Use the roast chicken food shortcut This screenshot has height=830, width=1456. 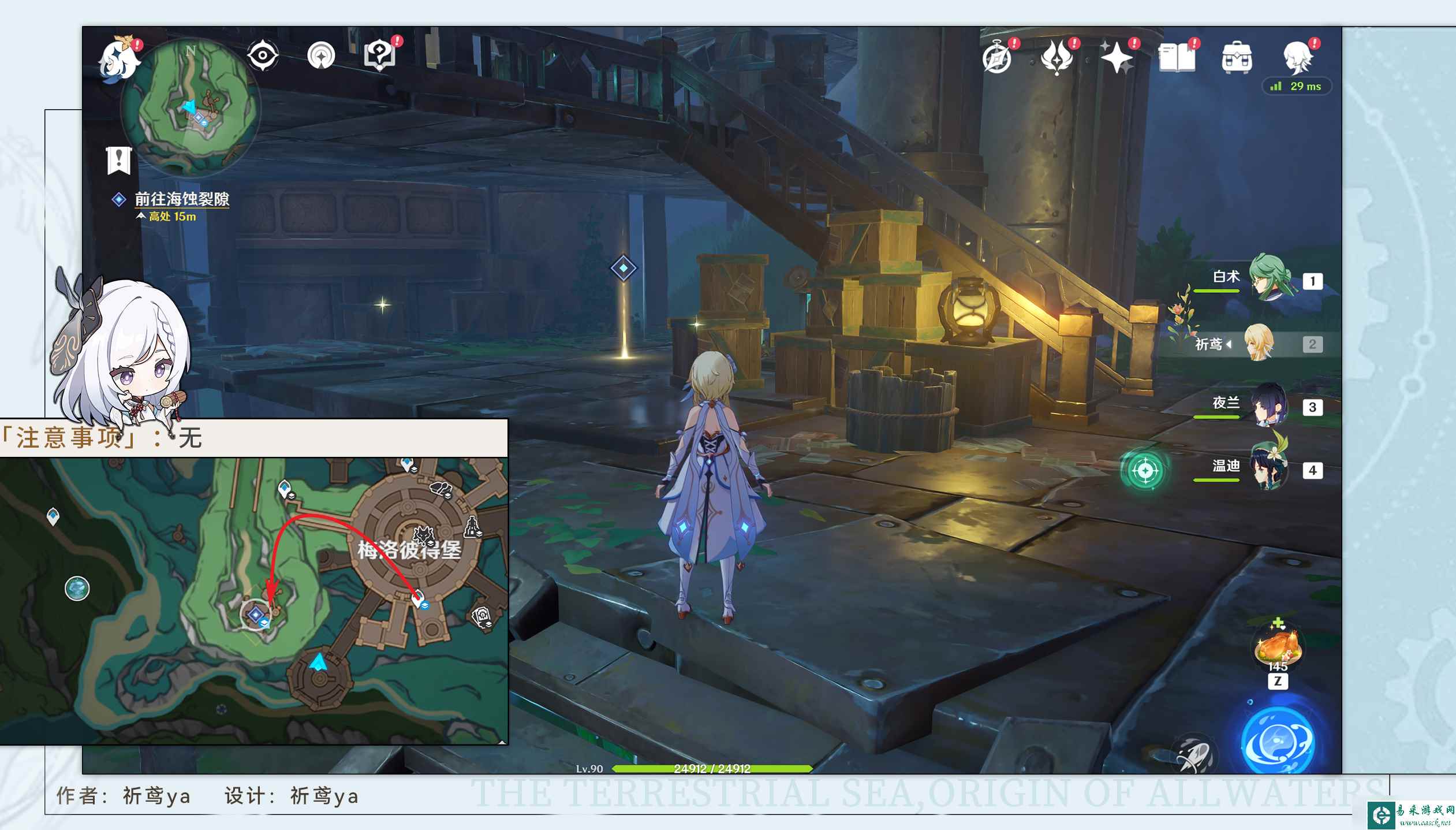click(1278, 646)
